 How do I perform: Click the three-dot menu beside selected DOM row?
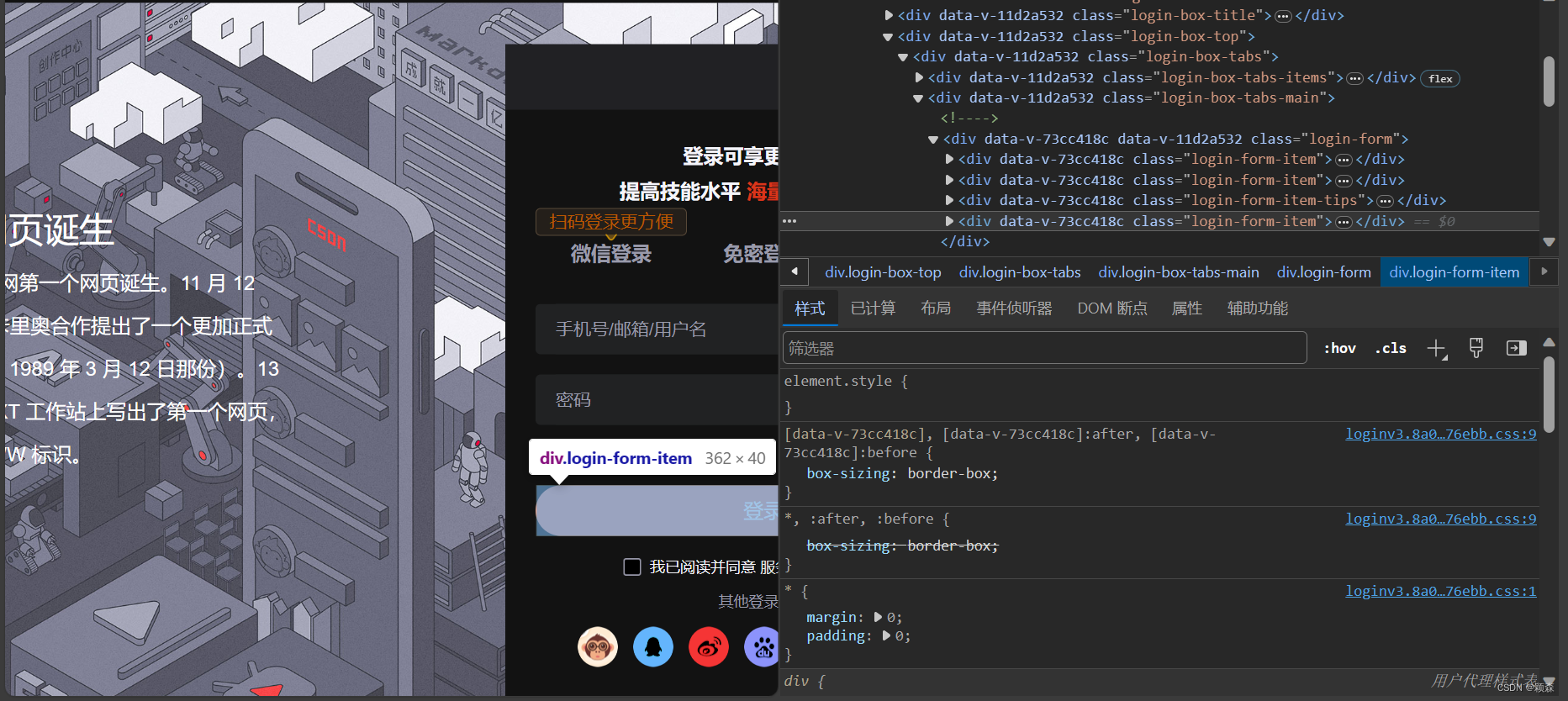789,221
